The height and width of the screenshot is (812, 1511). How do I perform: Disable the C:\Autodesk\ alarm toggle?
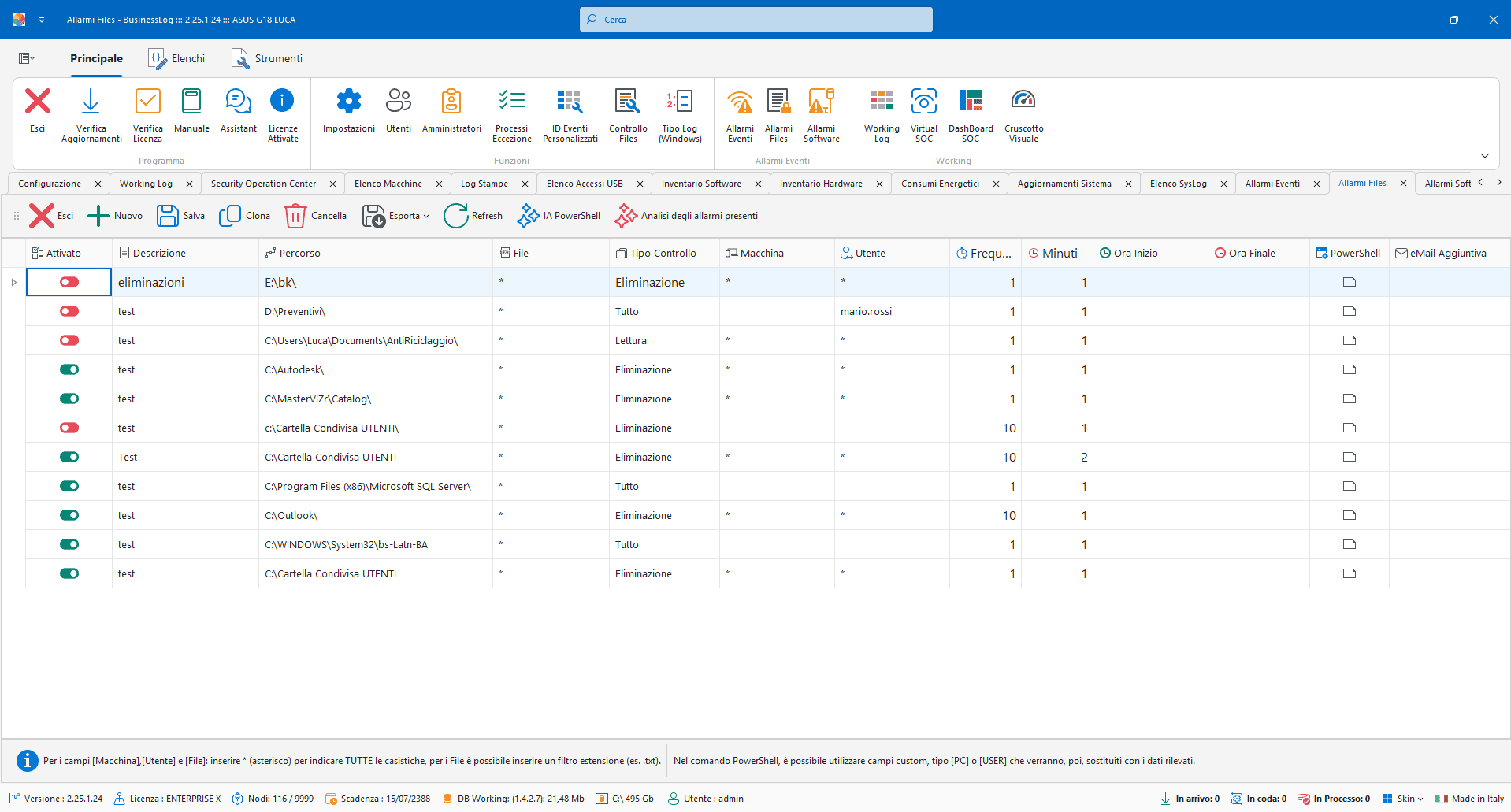(x=69, y=369)
